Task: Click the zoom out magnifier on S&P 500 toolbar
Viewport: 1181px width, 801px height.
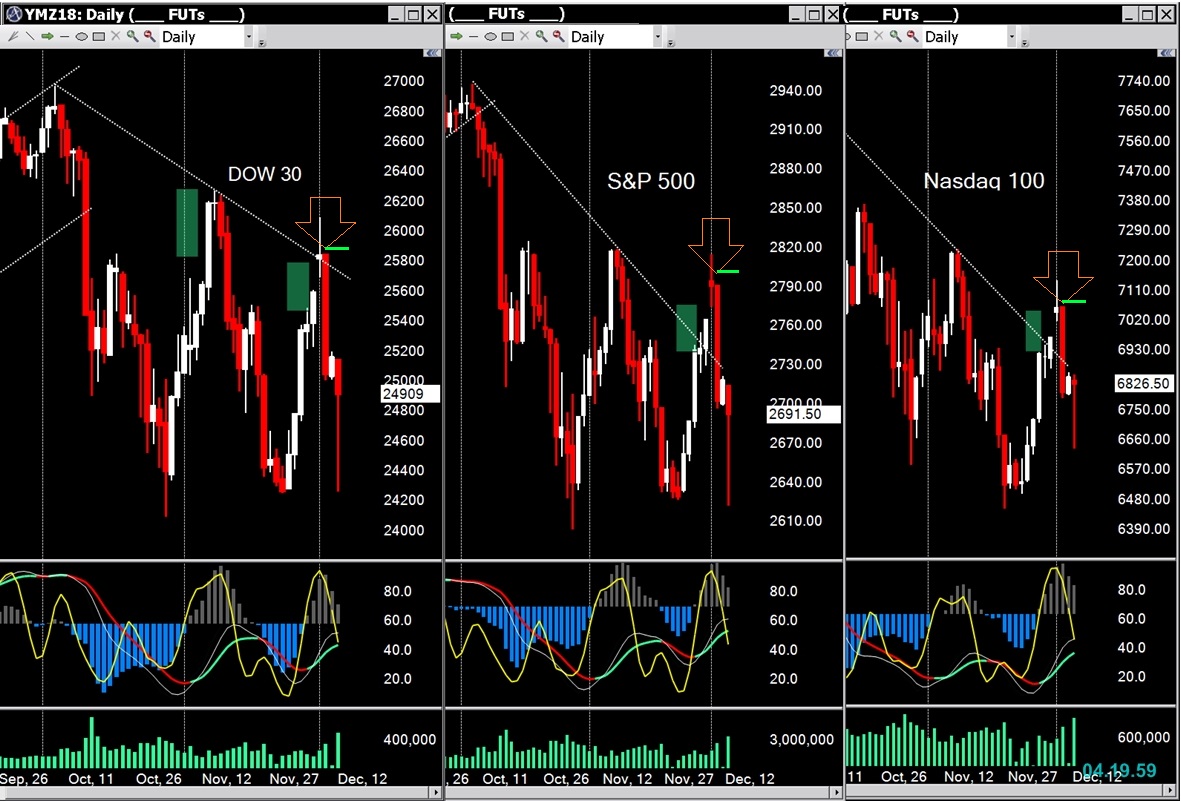Action: pyautogui.click(x=557, y=36)
